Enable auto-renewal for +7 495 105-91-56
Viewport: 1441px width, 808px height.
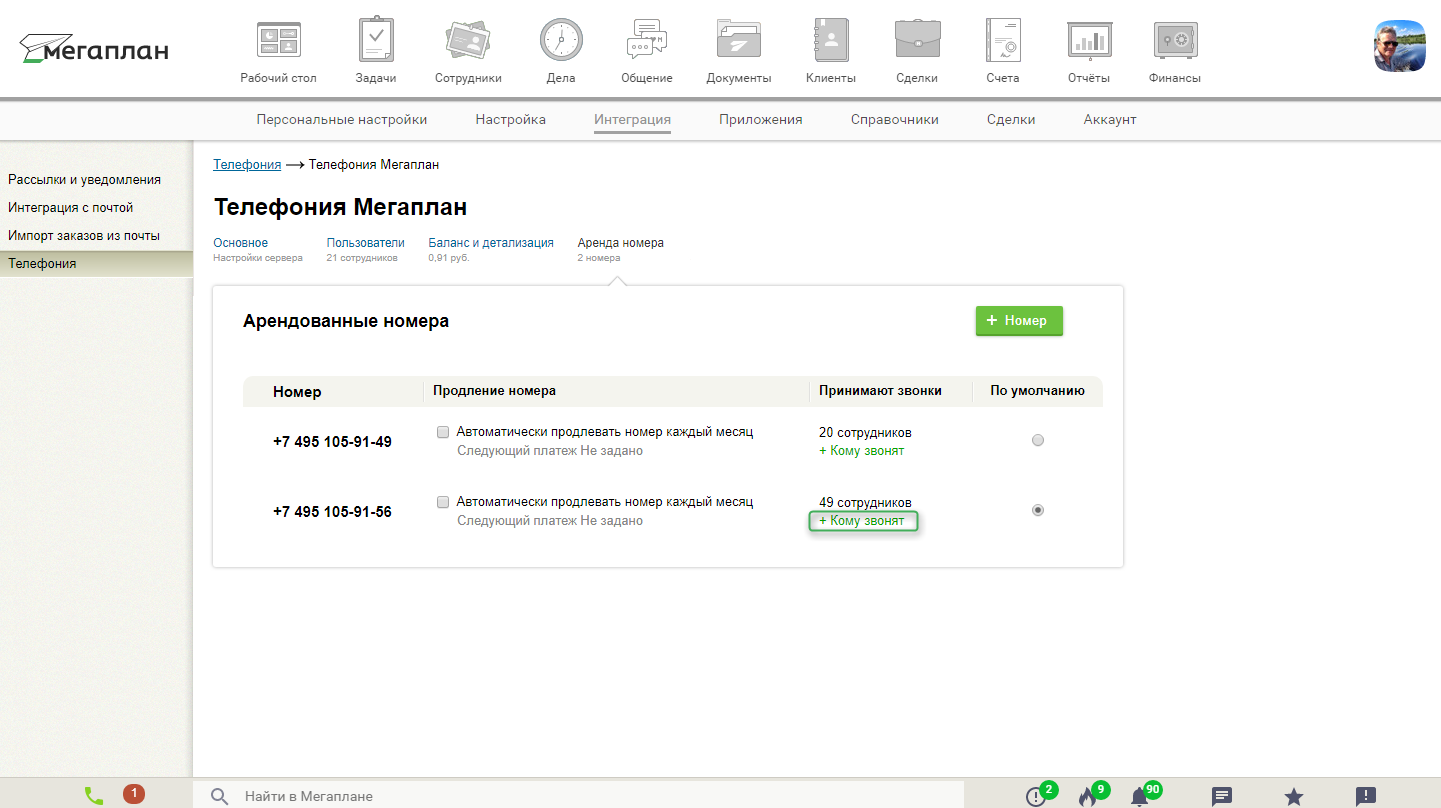443,502
